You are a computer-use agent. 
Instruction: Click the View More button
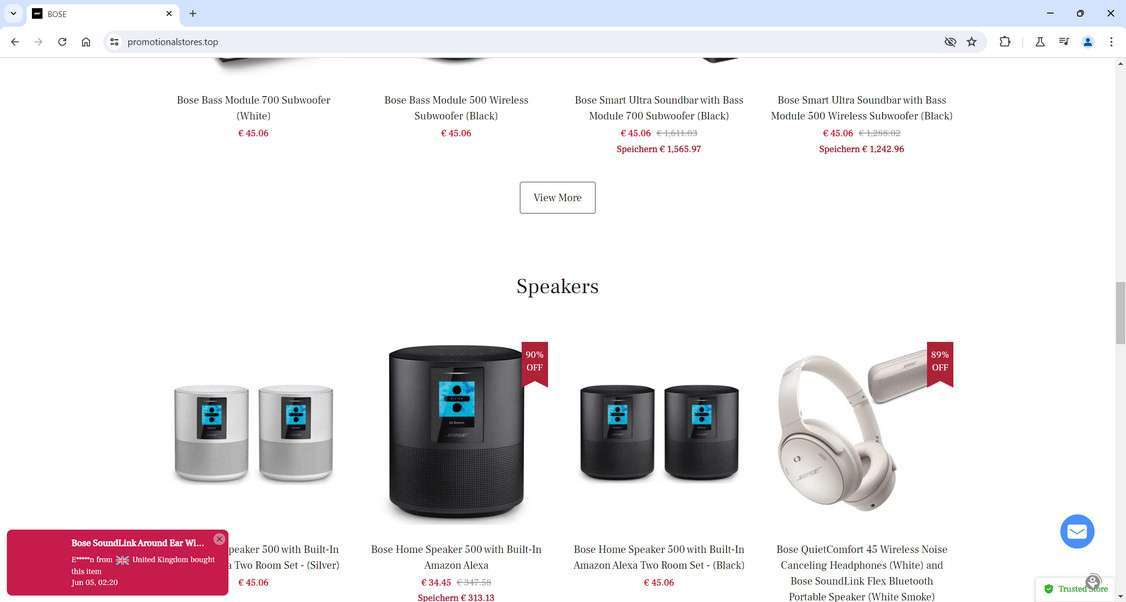(557, 198)
